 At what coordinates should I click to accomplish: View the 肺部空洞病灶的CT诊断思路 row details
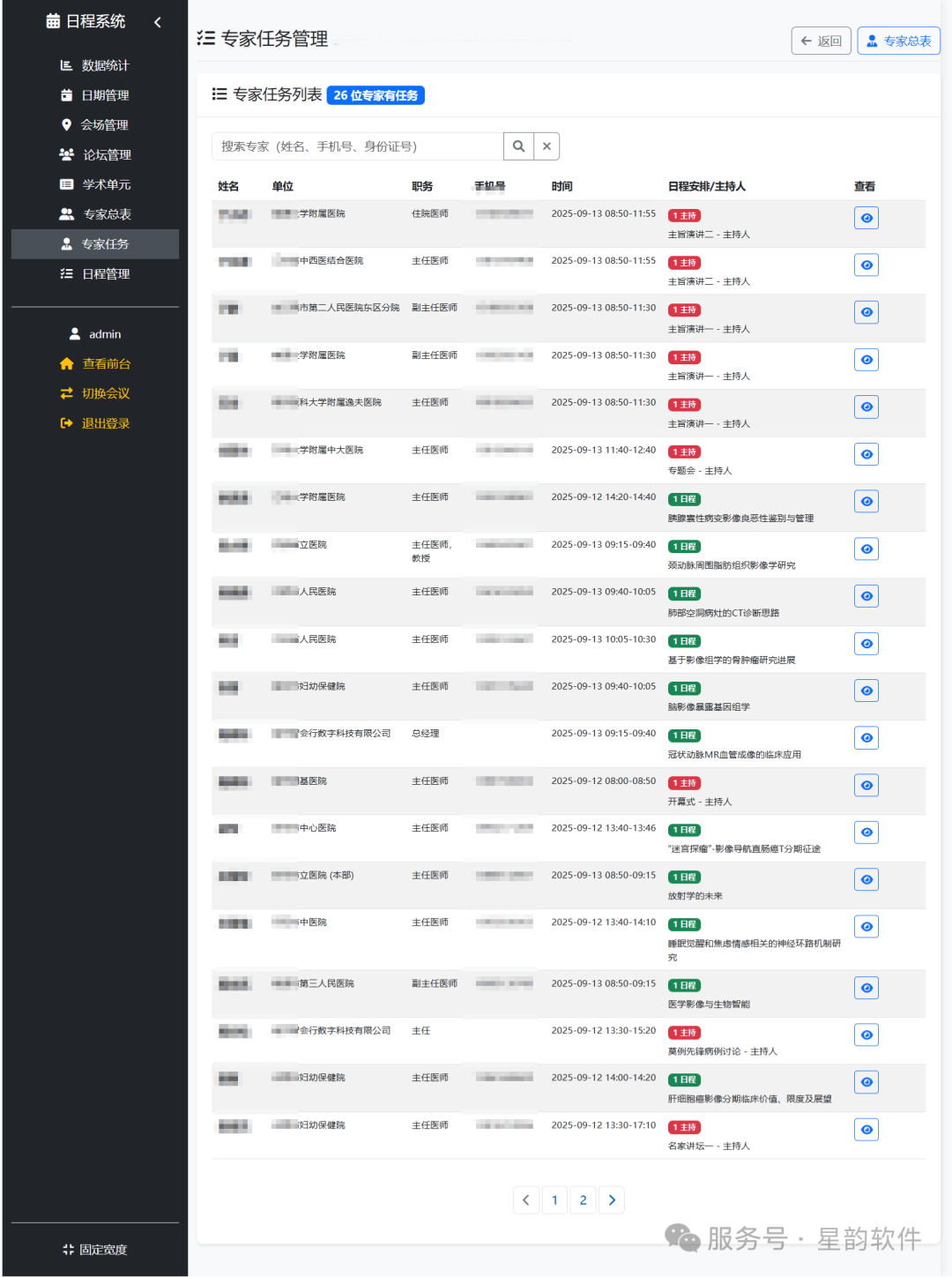866,596
